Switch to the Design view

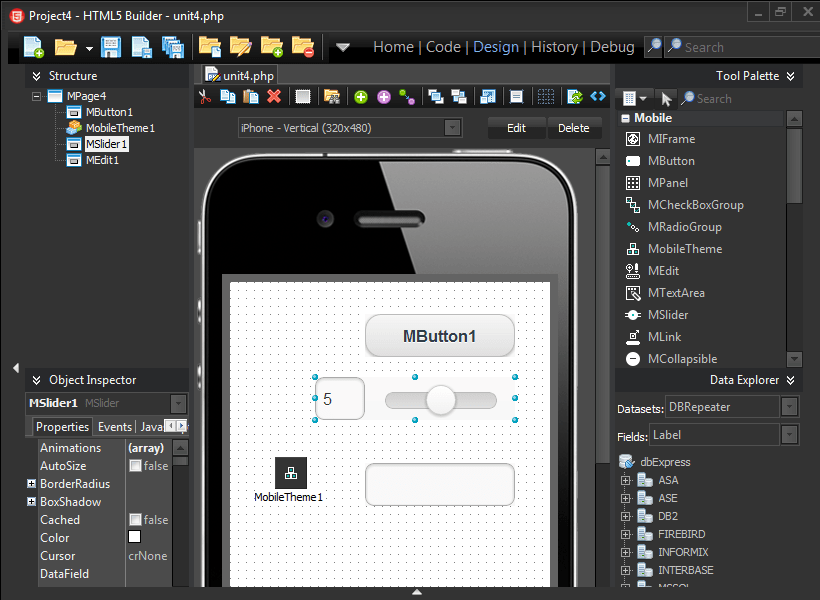coord(496,47)
